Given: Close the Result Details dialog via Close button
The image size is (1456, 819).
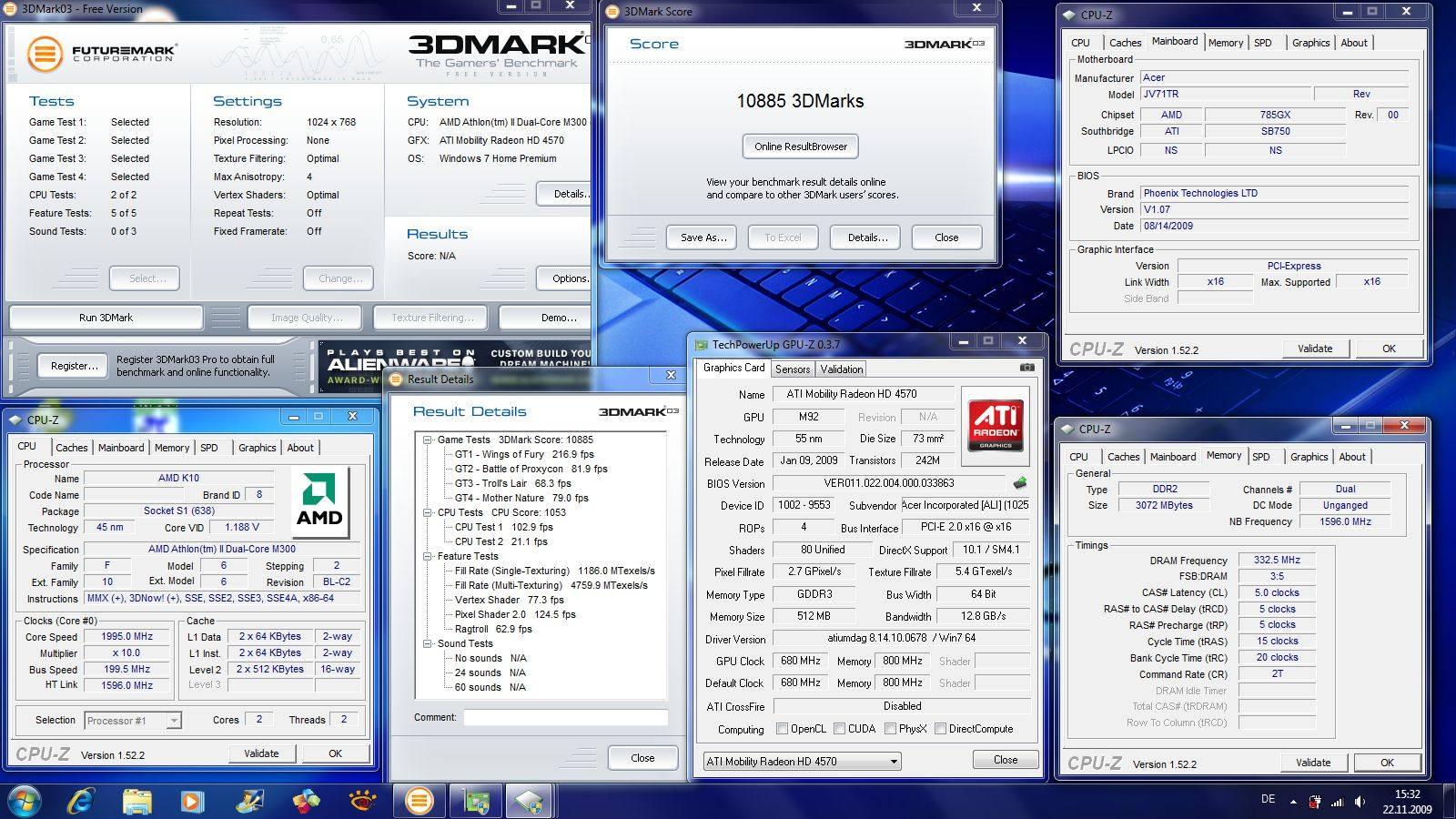Looking at the screenshot, I should tap(642, 758).
